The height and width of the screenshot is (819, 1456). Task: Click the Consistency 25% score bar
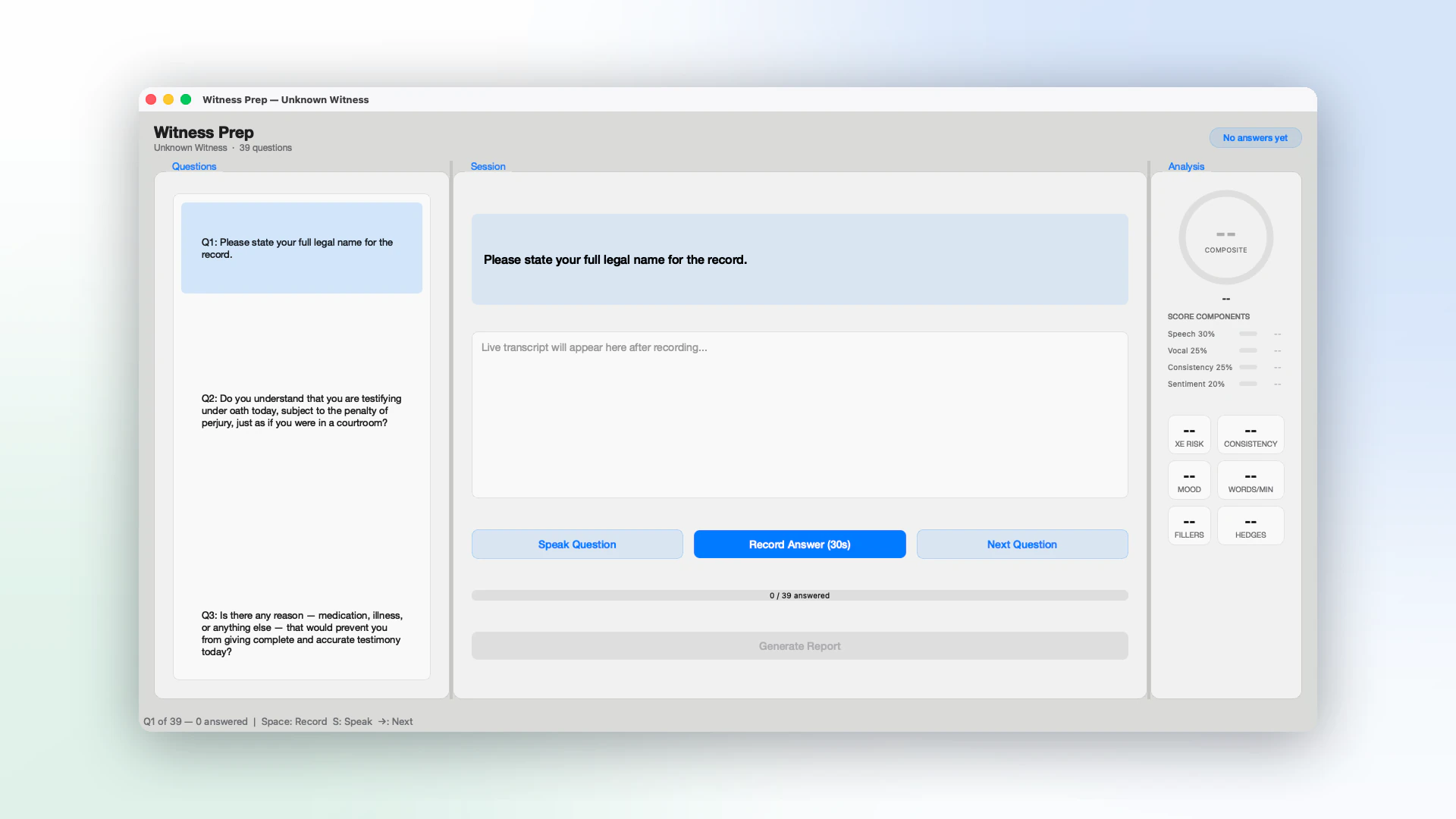1248,367
